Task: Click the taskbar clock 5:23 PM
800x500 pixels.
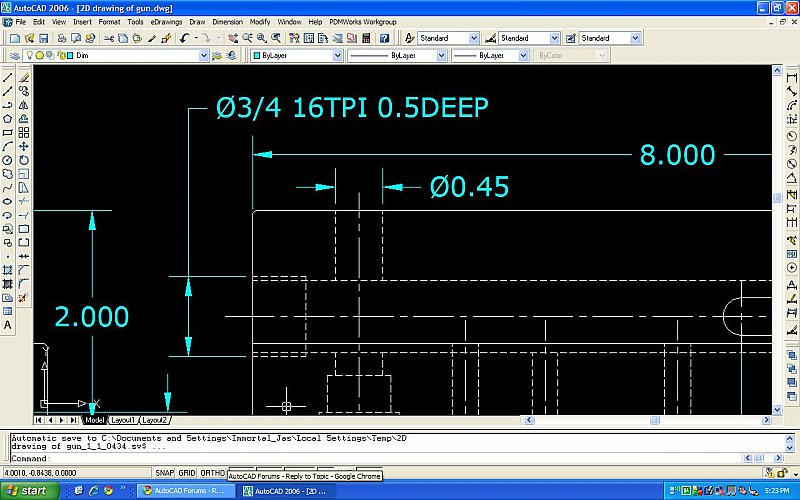Action: pos(777,491)
